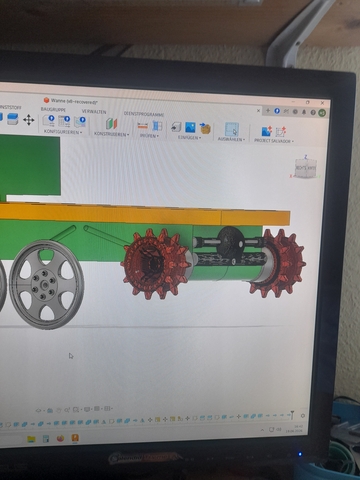
Task: Click the Measure tool under Prüfen
Action: pos(143,126)
